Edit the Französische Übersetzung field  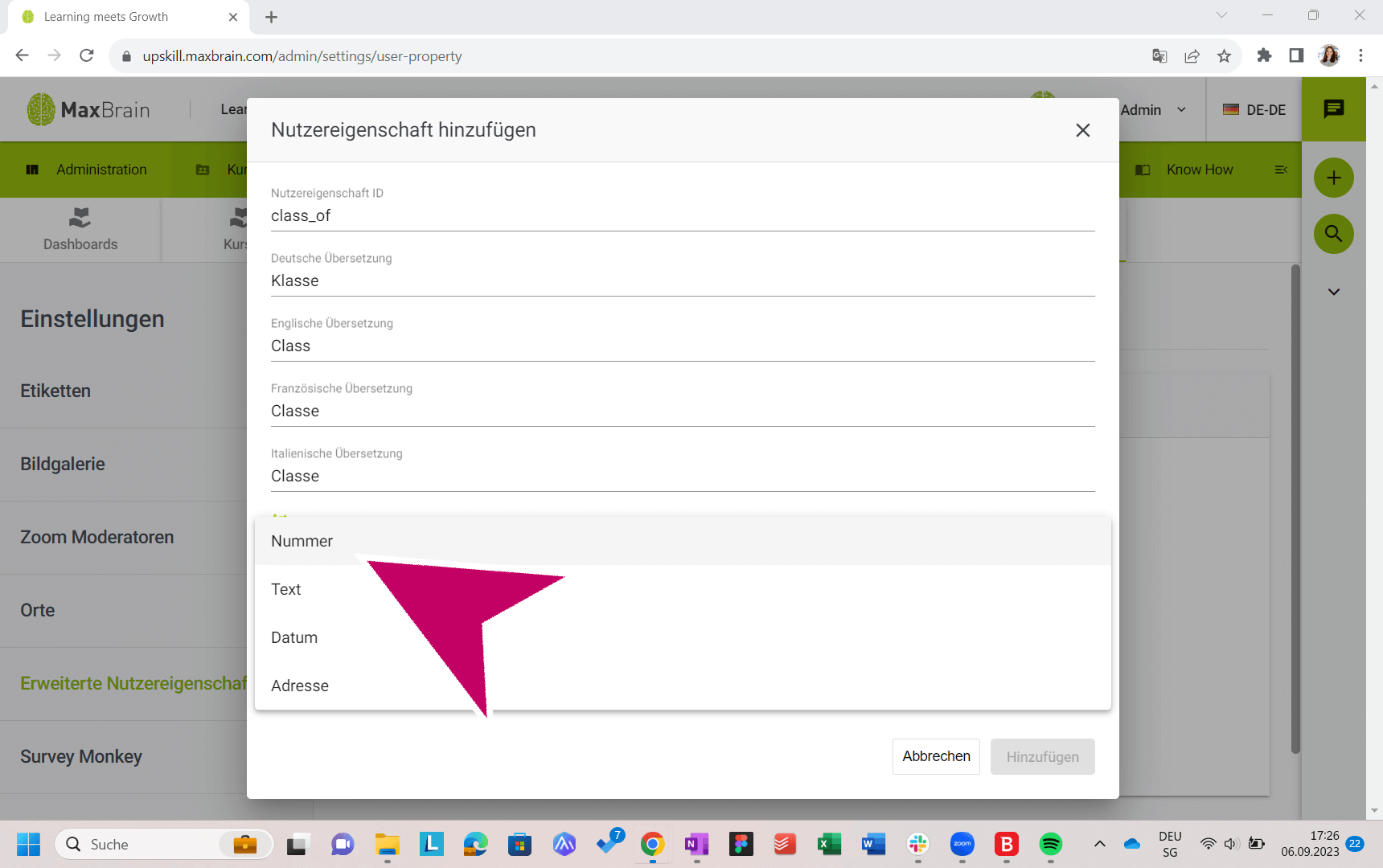683,411
